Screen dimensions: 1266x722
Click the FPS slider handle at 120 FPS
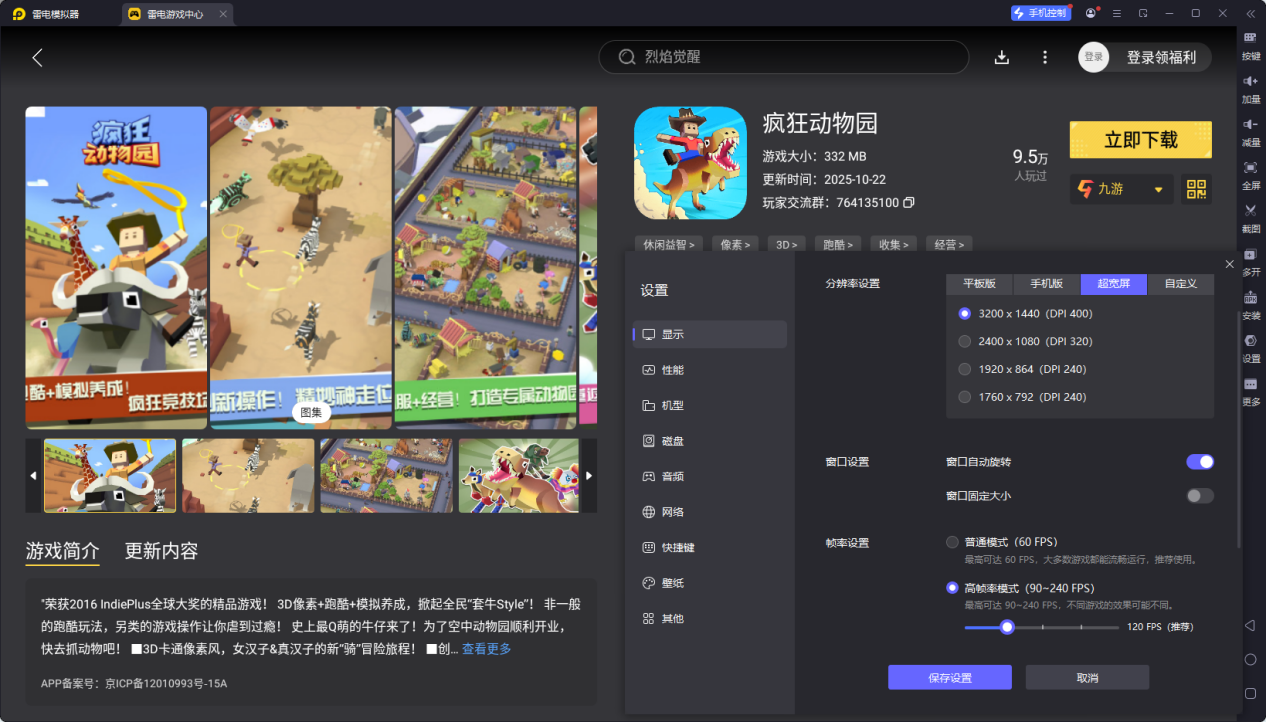pos(1007,627)
